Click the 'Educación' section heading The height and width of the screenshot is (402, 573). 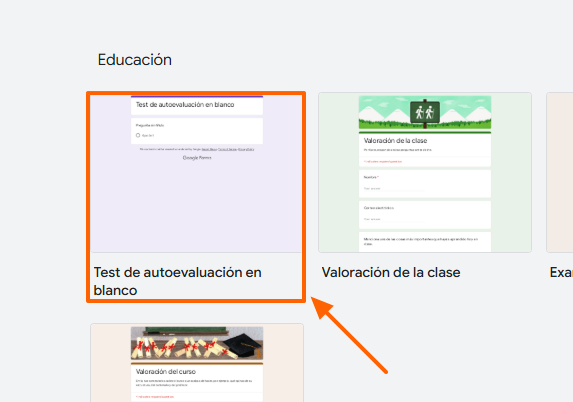134,60
